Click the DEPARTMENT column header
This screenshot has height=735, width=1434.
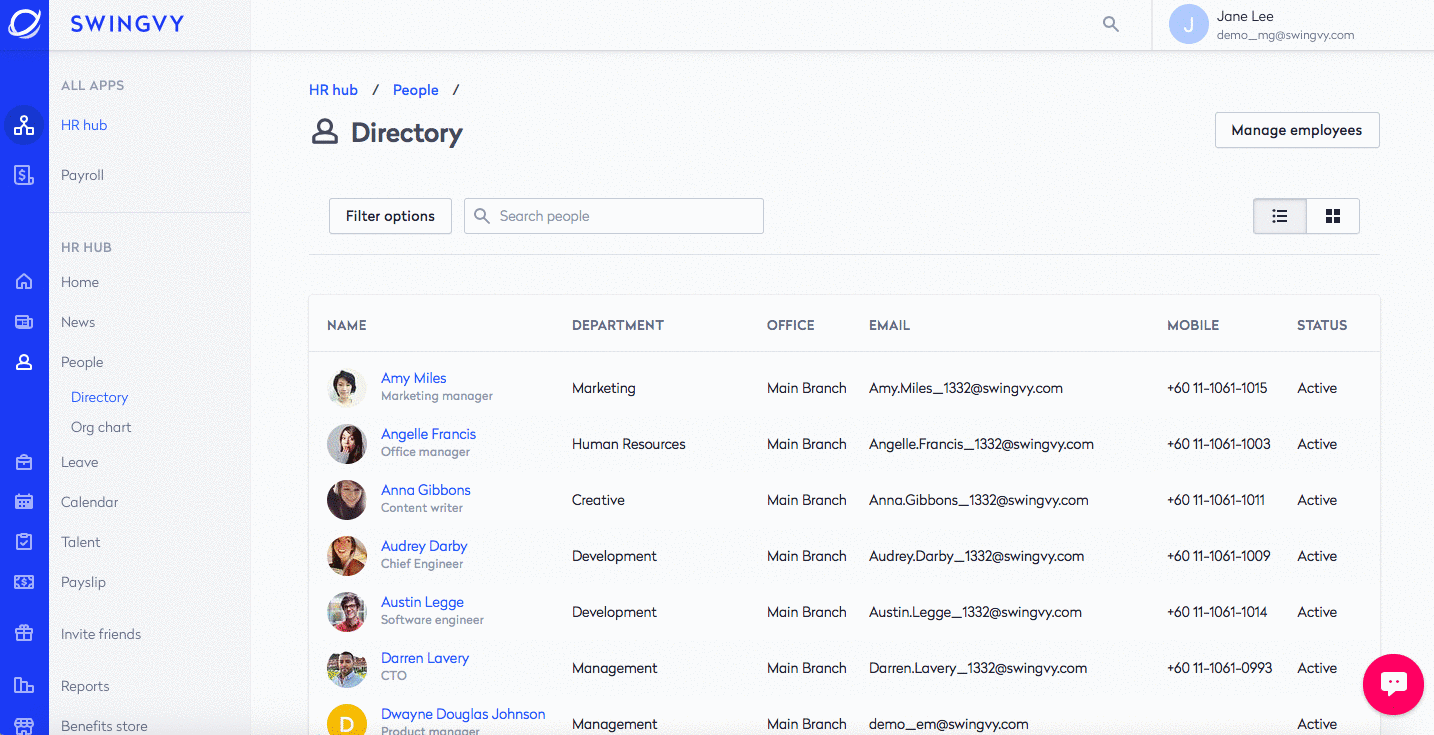click(x=618, y=325)
